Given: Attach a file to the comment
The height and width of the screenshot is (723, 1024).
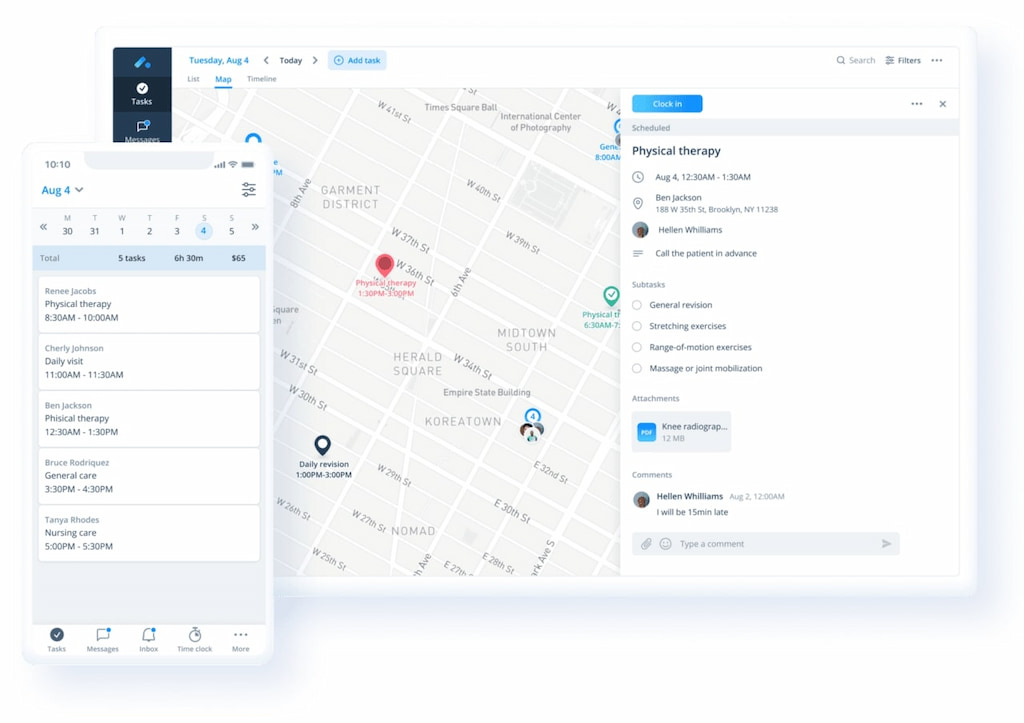Looking at the screenshot, I should 649,543.
